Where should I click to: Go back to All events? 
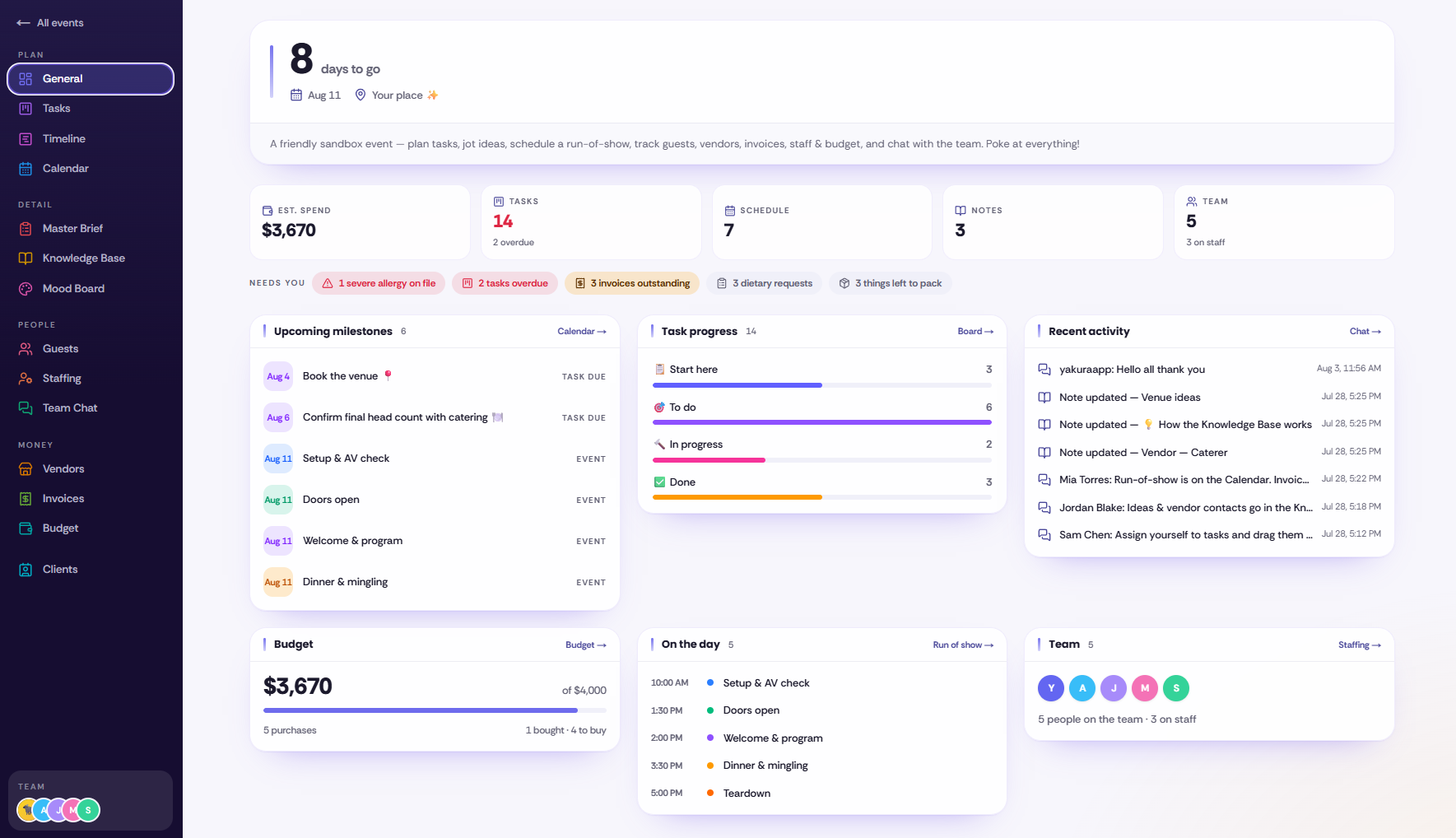click(50, 23)
